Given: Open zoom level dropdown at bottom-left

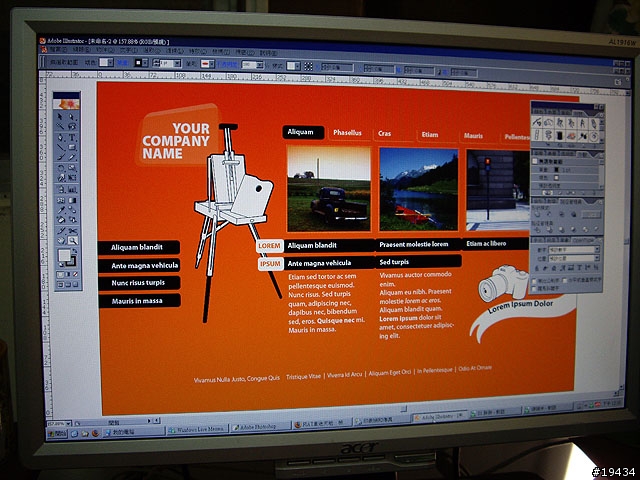Looking at the screenshot, I should pos(68,423).
